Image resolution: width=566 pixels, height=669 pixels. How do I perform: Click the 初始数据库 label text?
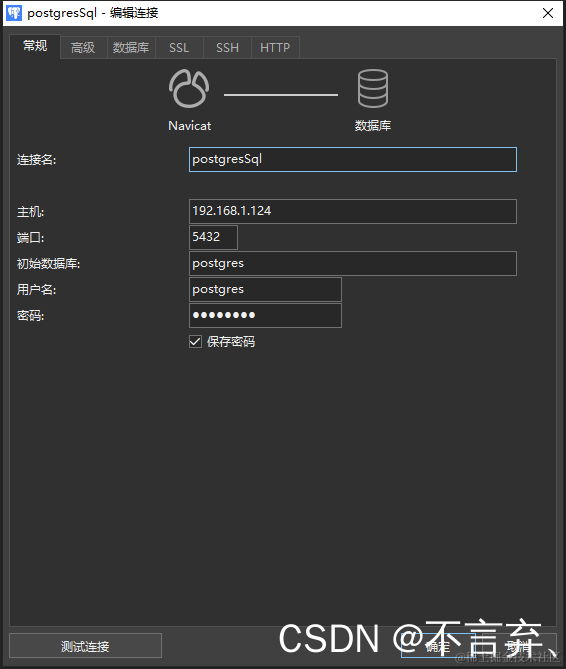click(48, 264)
